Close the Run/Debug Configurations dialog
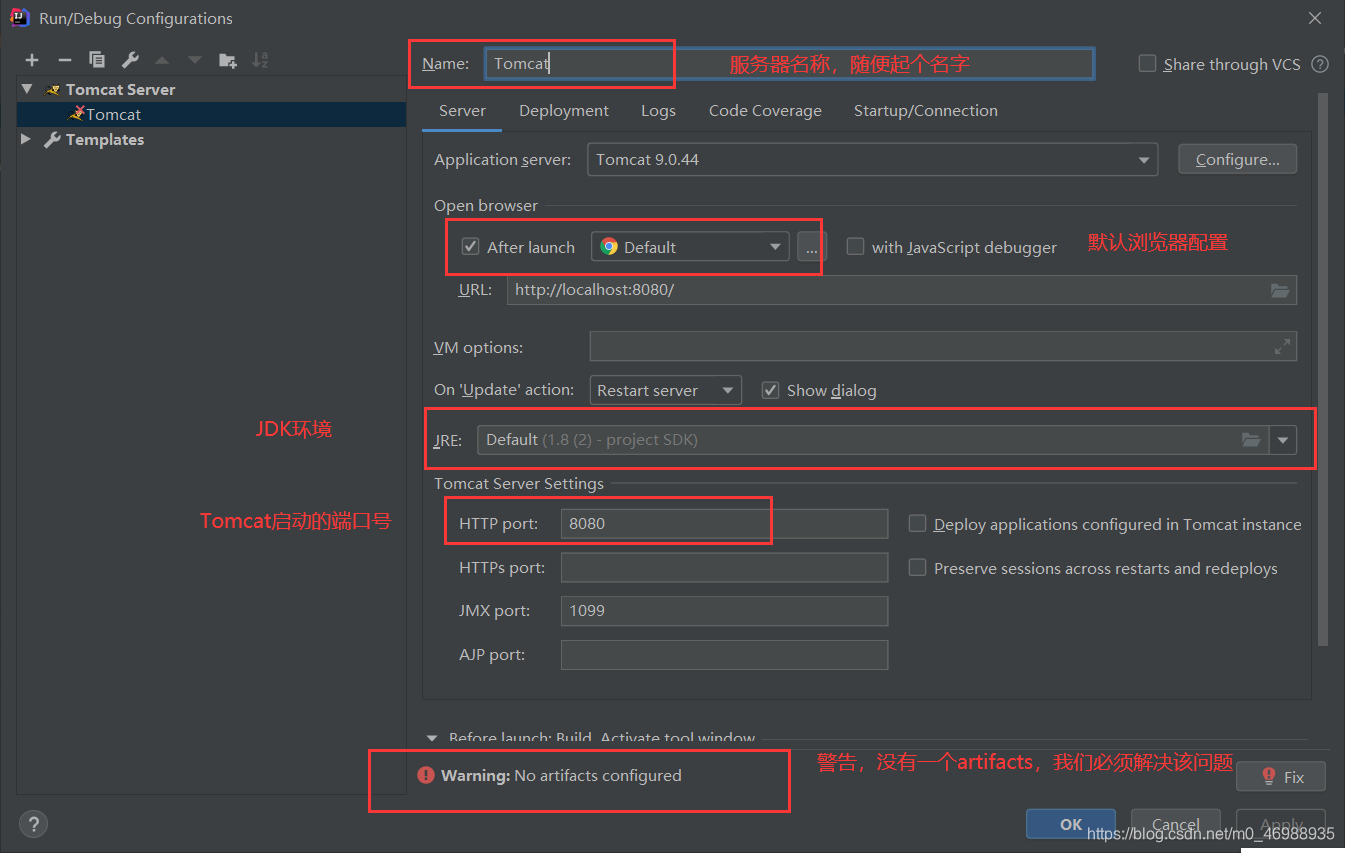1345x853 pixels. pos(1315,18)
